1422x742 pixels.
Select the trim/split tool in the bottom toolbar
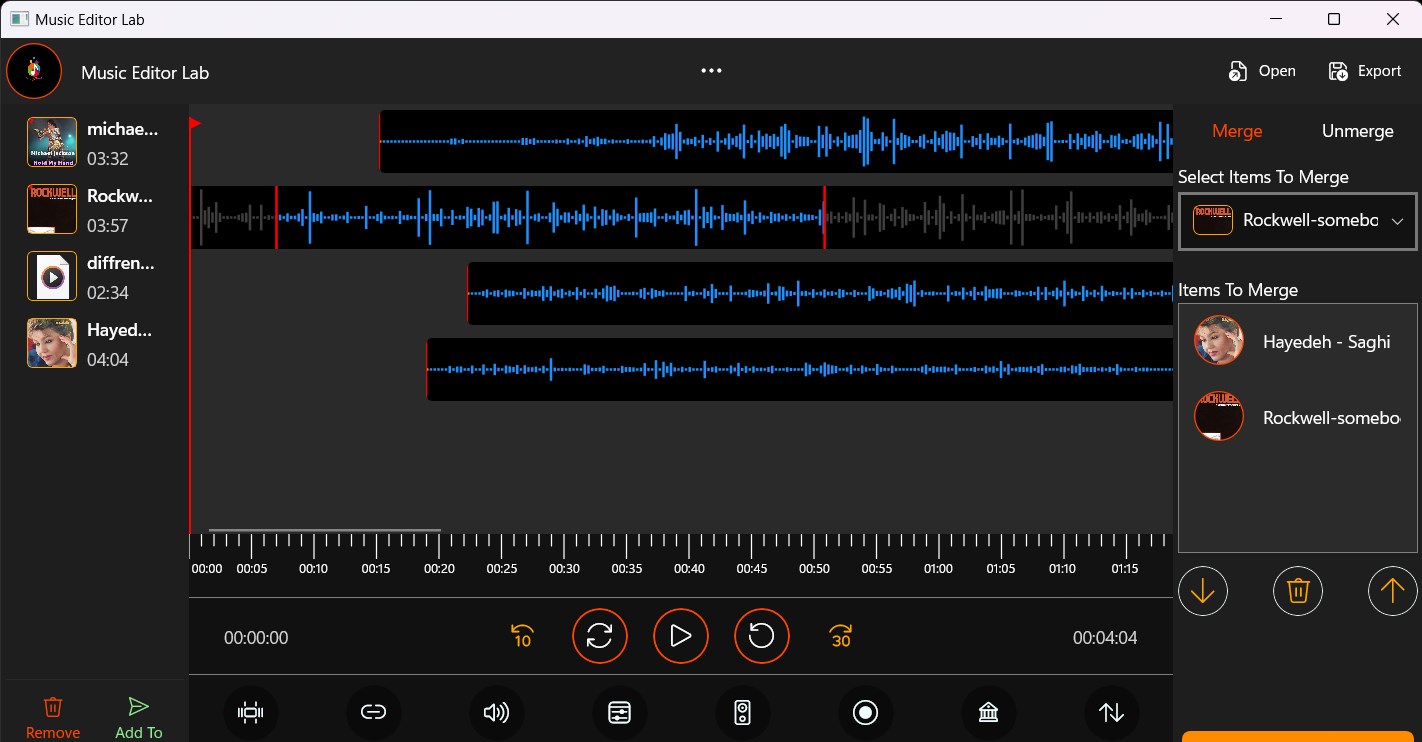point(250,712)
